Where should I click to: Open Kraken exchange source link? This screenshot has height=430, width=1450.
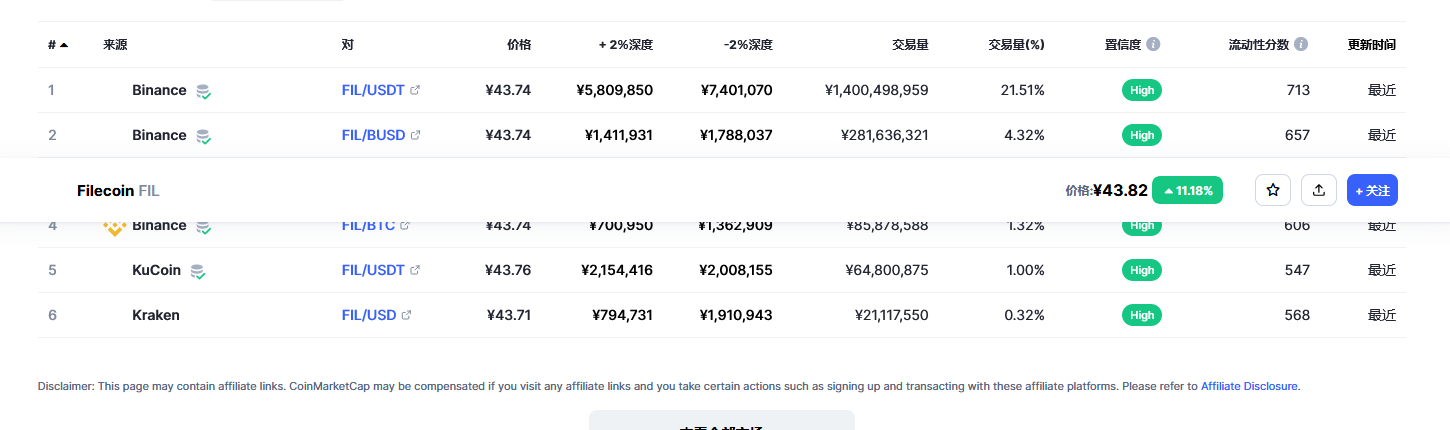(x=156, y=315)
